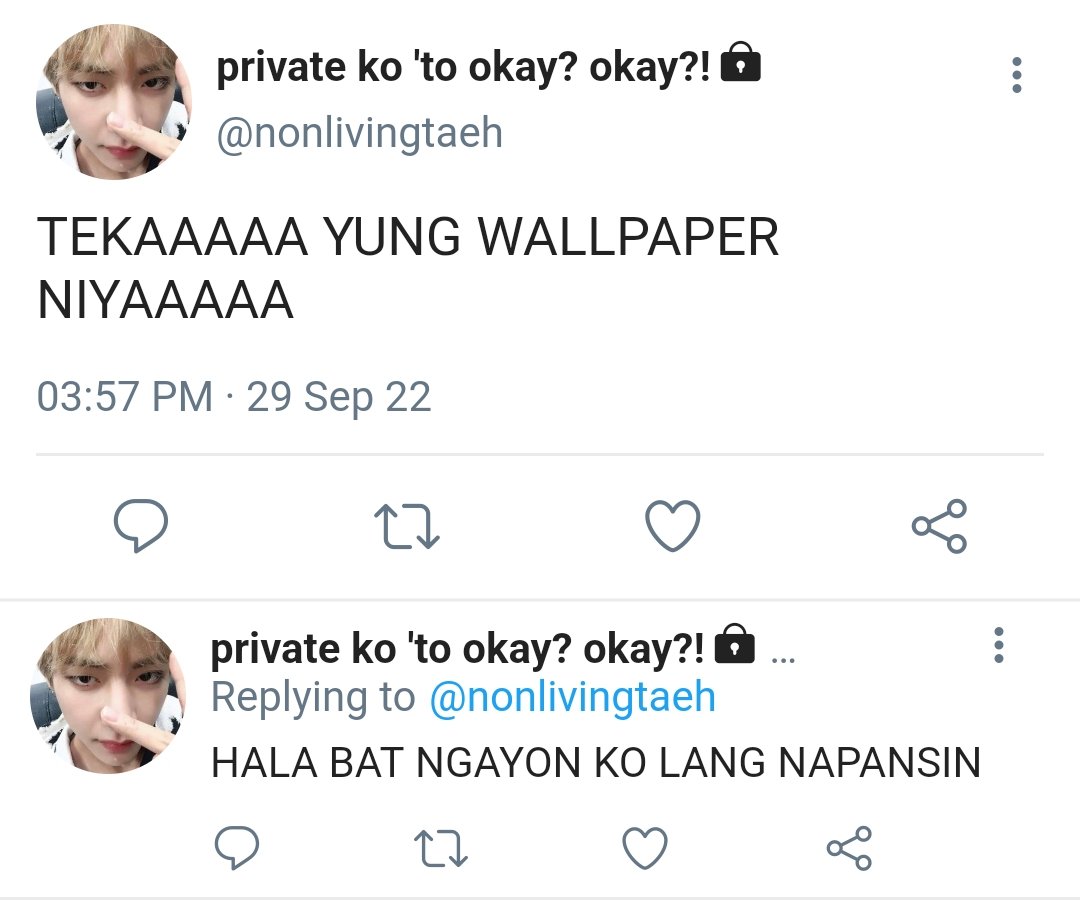The width and height of the screenshot is (1080, 900).
Task: Click the display name on the main tweet
Action: (x=463, y=67)
